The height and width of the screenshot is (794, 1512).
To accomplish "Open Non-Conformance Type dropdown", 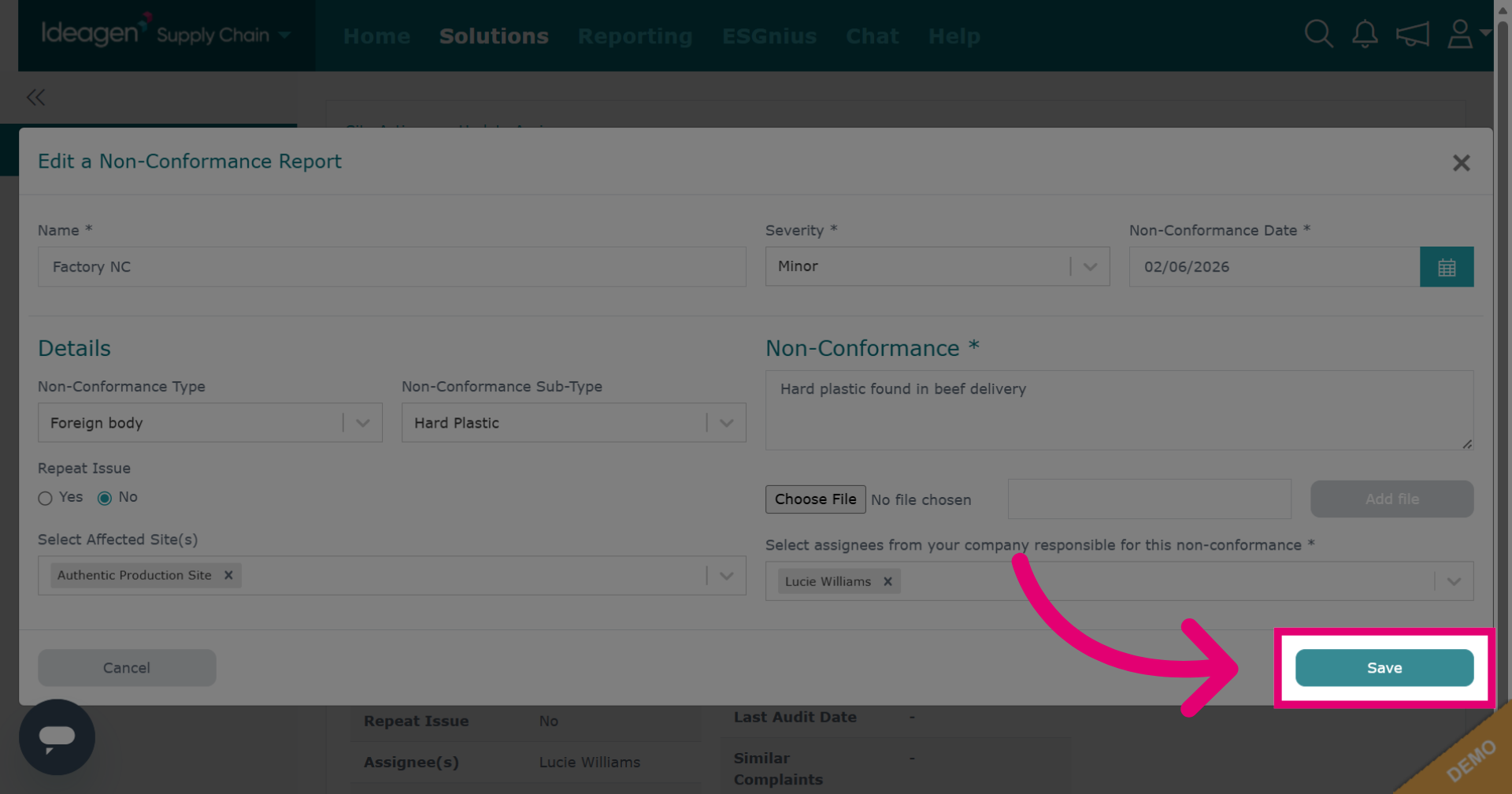I will click(x=210, y=422).
